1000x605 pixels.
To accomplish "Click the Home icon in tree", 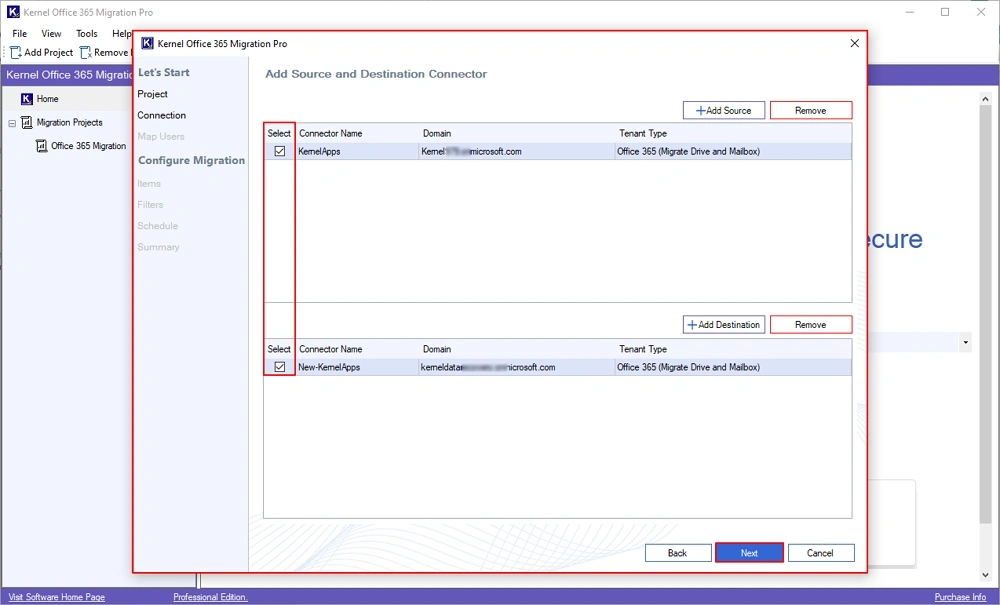I will click(27, 99).
